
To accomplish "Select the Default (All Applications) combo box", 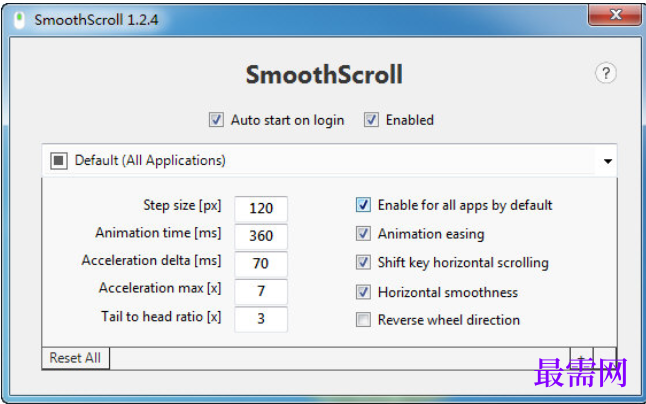I will [x=329, y=161].
